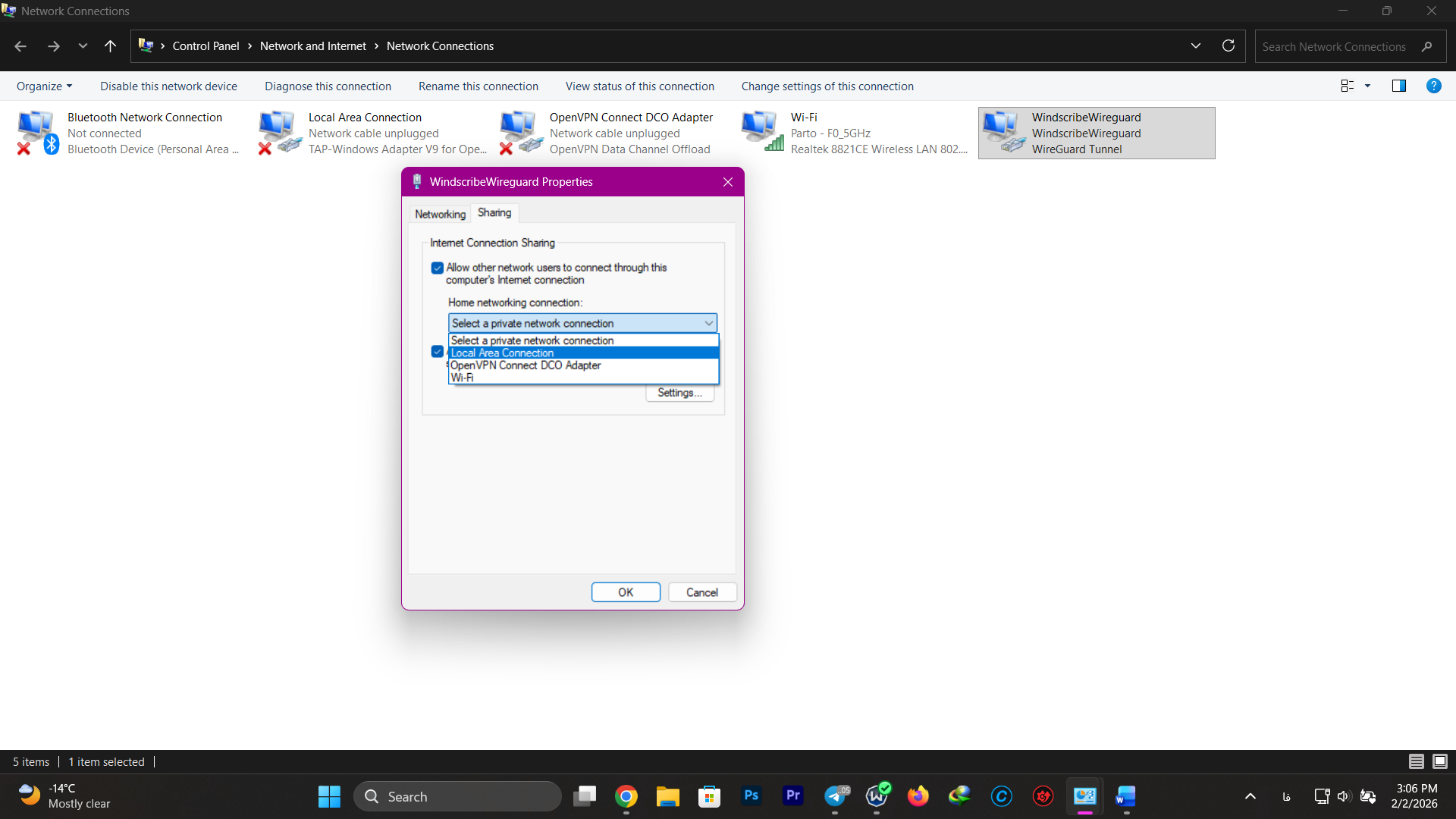1456x819 pixels.
Task: Pick OpenVPN Connect DCO Adapter option
Action: coord(526,366)
